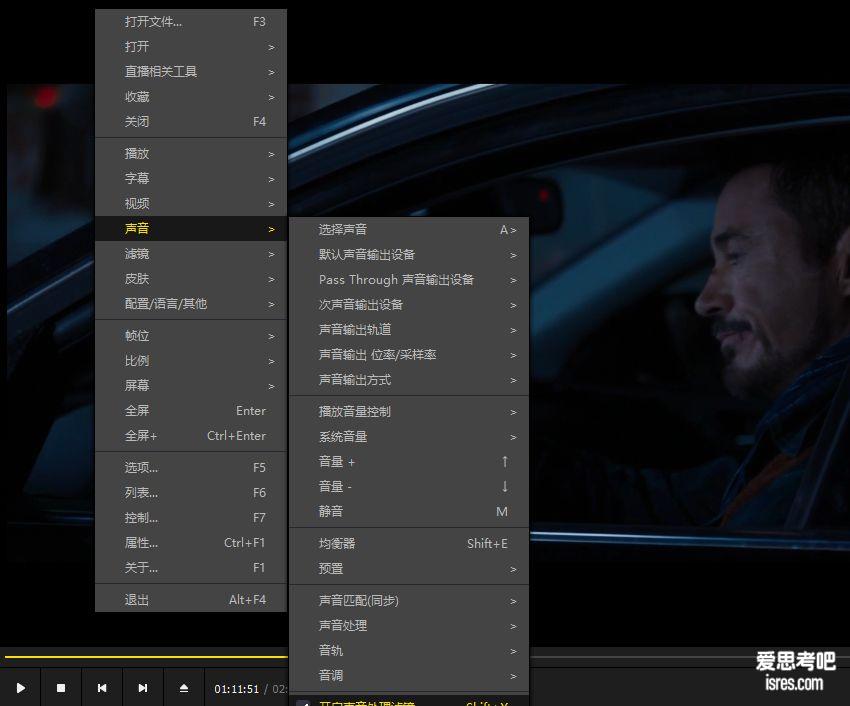This screenshot has width=850, height=706.
Task: Skip to the previous track
Action: coord(102,688)
